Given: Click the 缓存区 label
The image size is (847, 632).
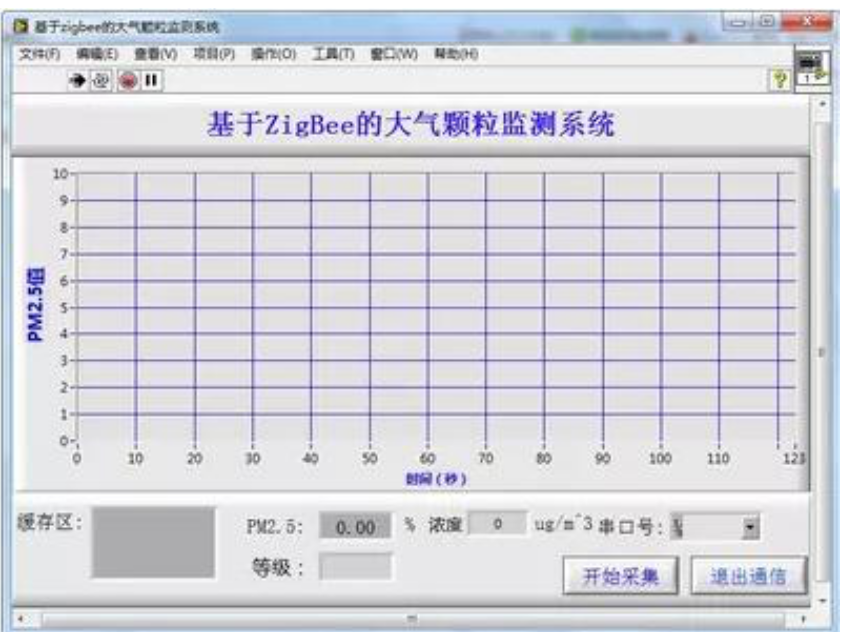Looking at the screenshot, I should coord(49,522).
